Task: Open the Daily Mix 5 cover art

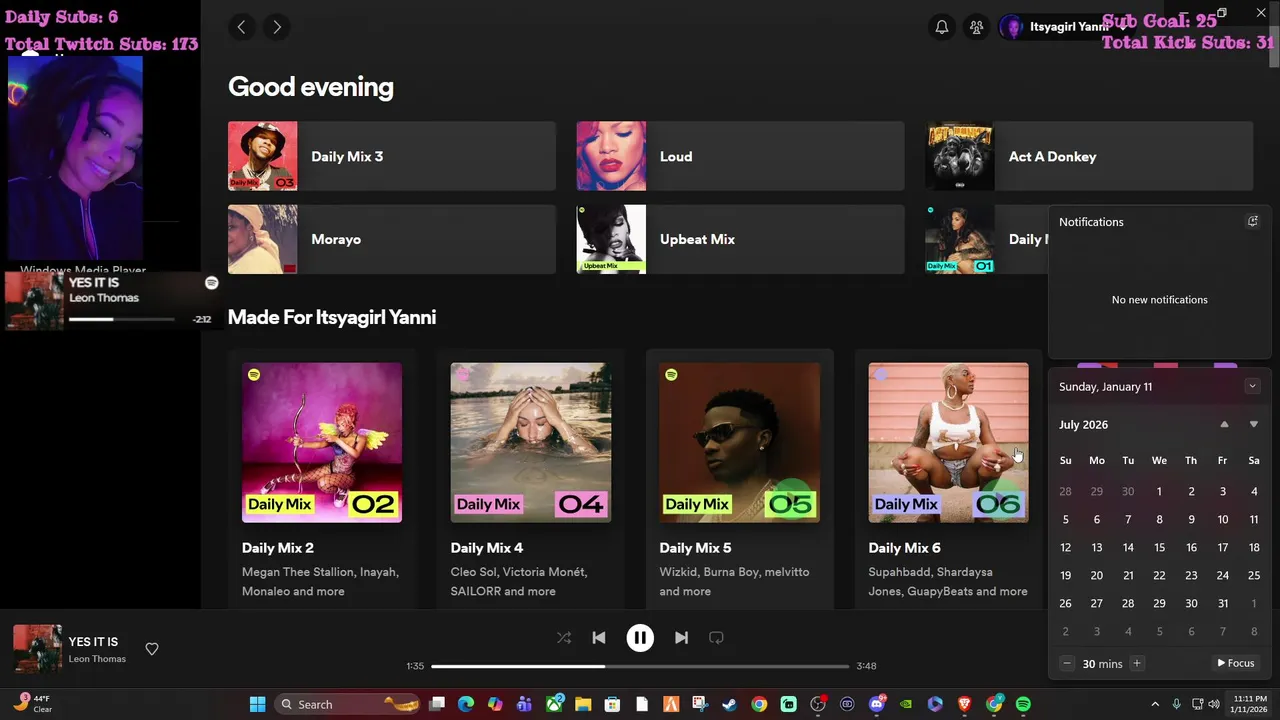Action: [x=740, y=442]
